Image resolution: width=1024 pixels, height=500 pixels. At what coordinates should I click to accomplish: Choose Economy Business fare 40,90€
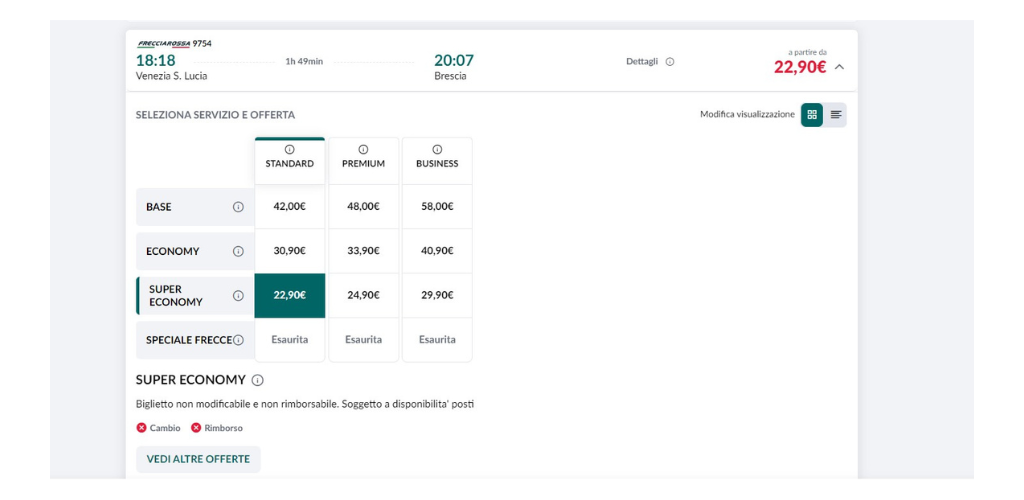(x=437, y=251)
